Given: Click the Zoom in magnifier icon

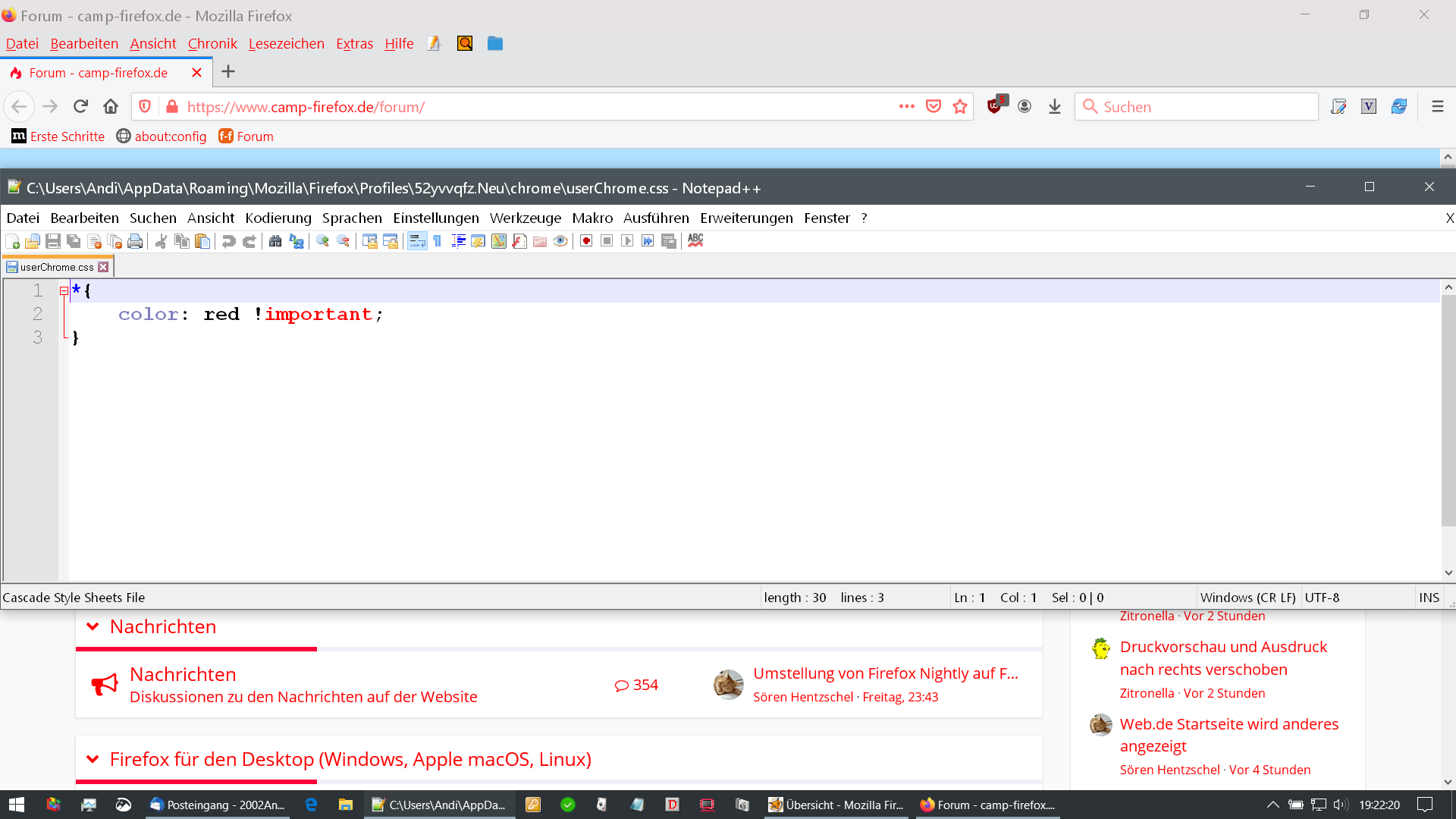Looking at the screenshot, I should [x=322, y=241].
